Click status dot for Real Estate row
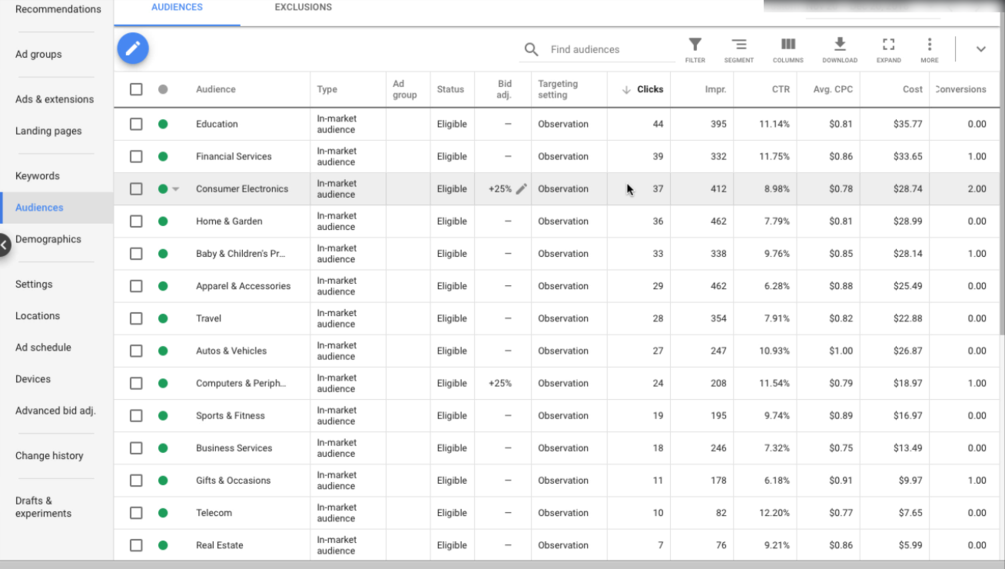The height and width of the screenshot is (569, 1005). coord(163,545)
